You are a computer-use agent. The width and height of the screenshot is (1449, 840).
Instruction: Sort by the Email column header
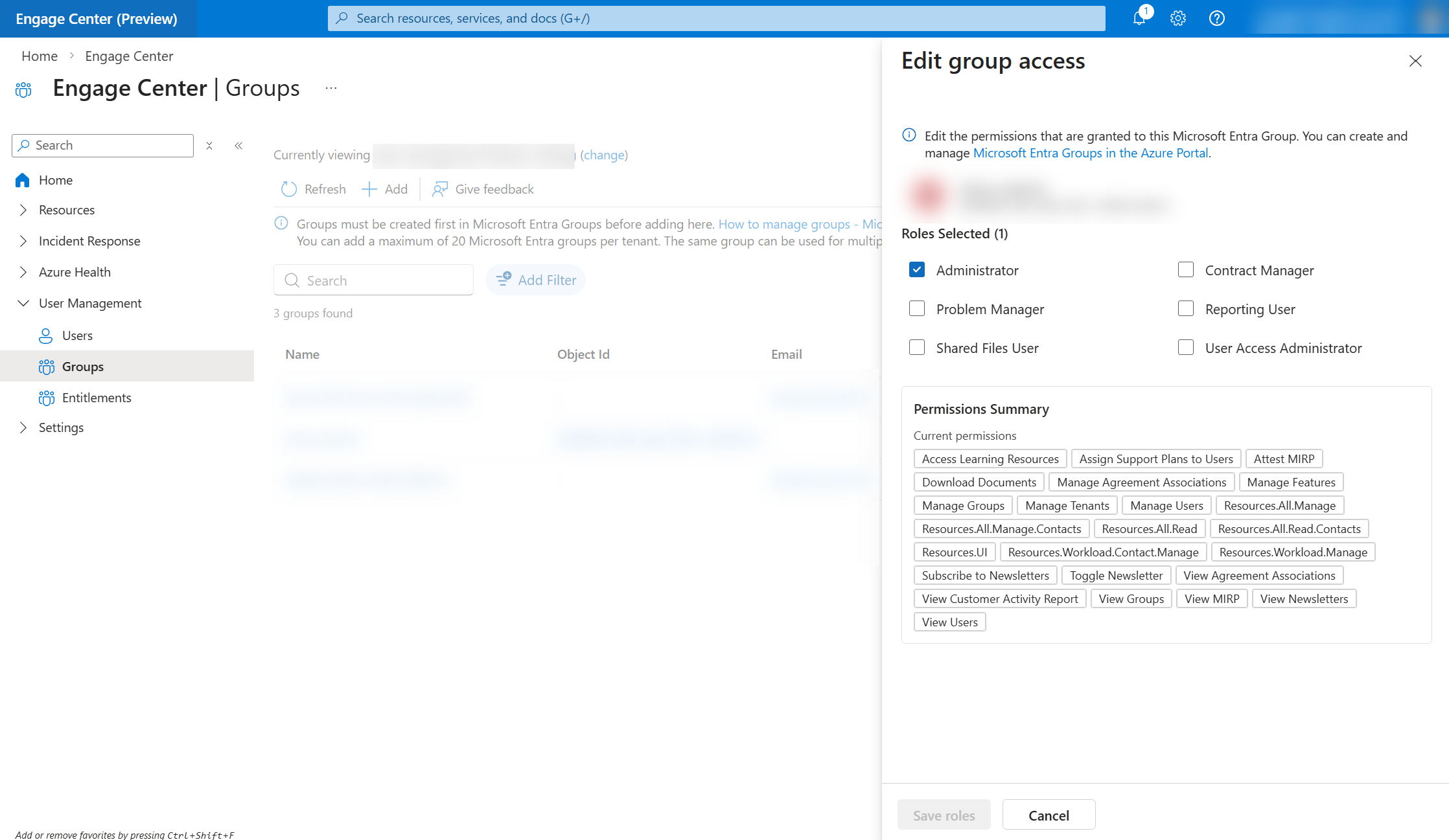coord(786,354)
